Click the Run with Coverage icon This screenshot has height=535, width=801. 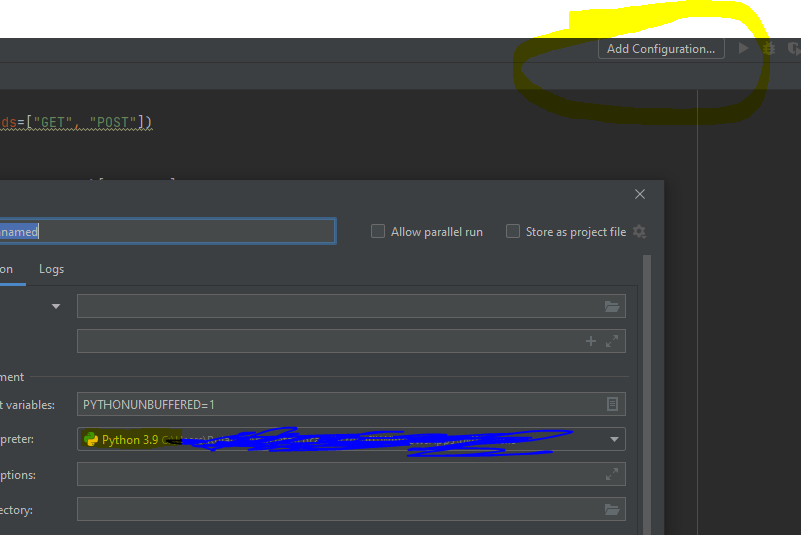[794, 49]
